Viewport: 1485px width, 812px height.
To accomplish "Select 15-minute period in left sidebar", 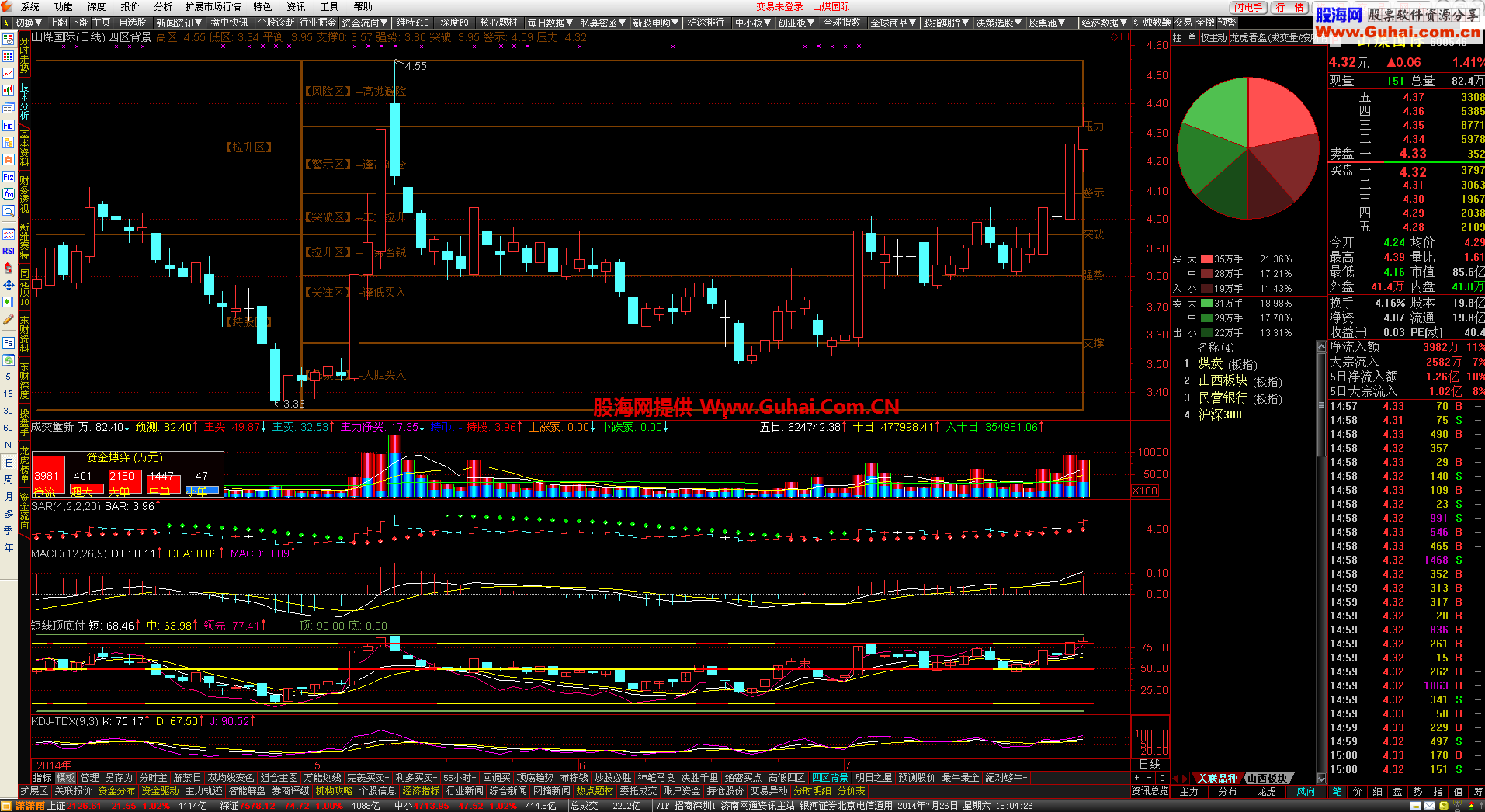I will coord(9,394).
